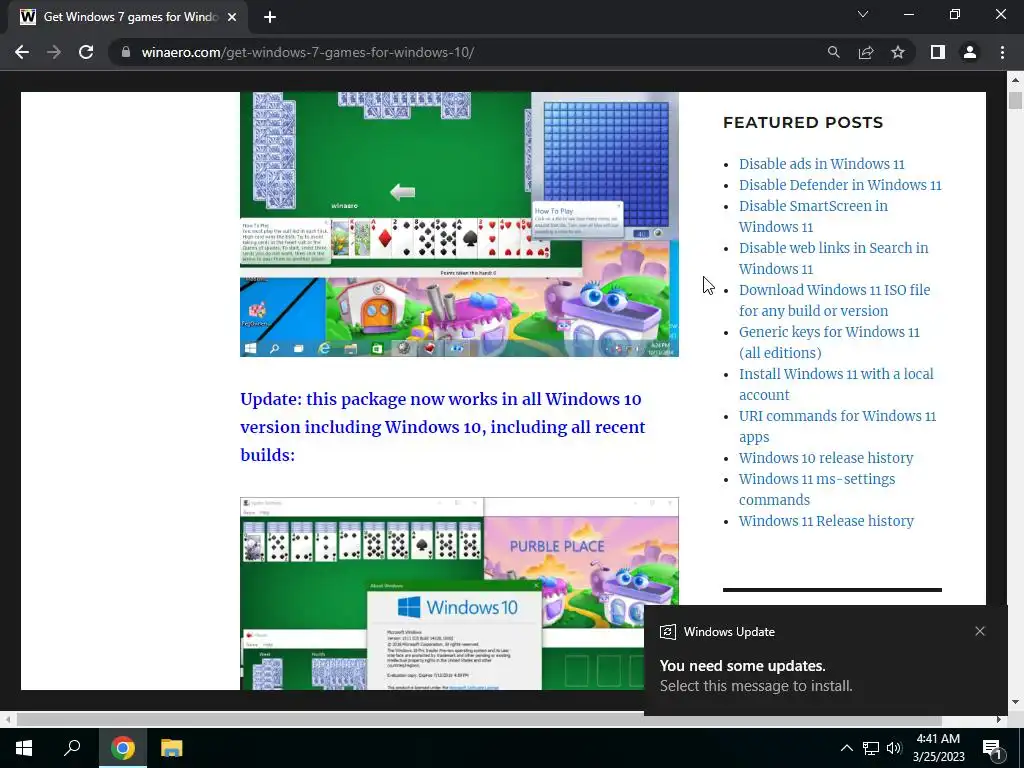1024x768 pixels.
Task: Click the page scroll down arrow
Action: pos(1015,702)
